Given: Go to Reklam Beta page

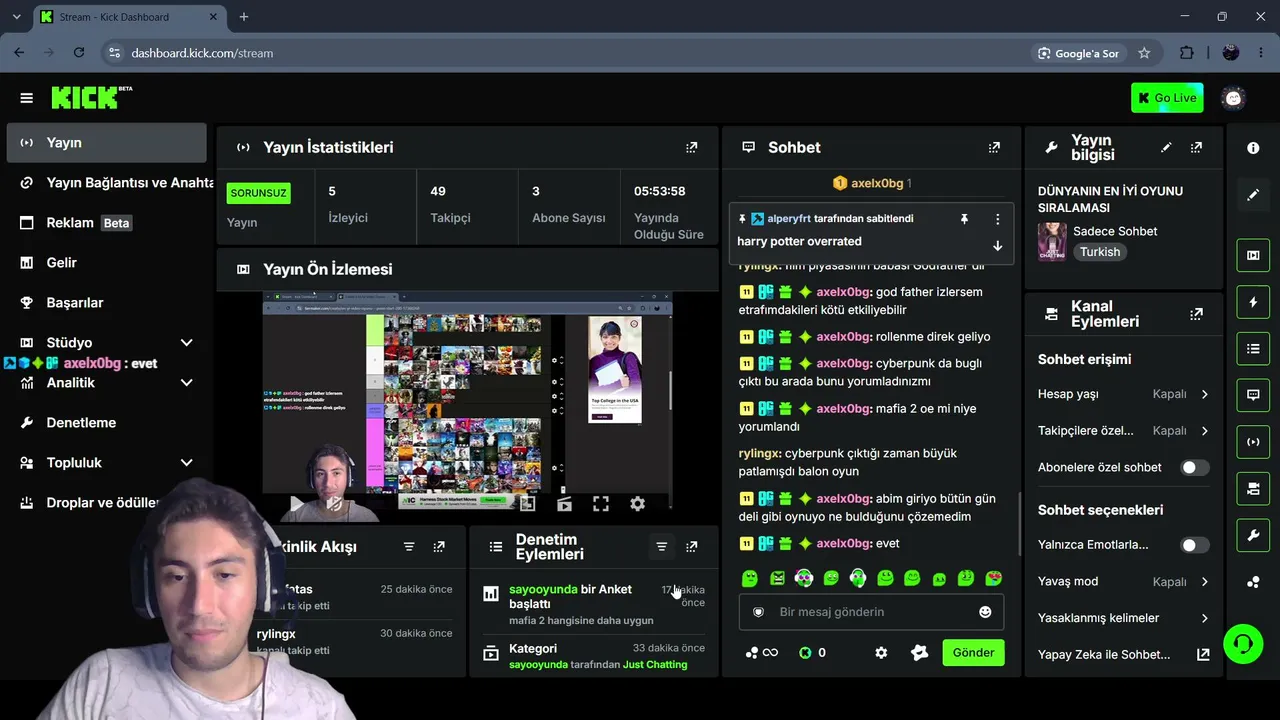Looking at the screenshot, I should pos(106,223).
